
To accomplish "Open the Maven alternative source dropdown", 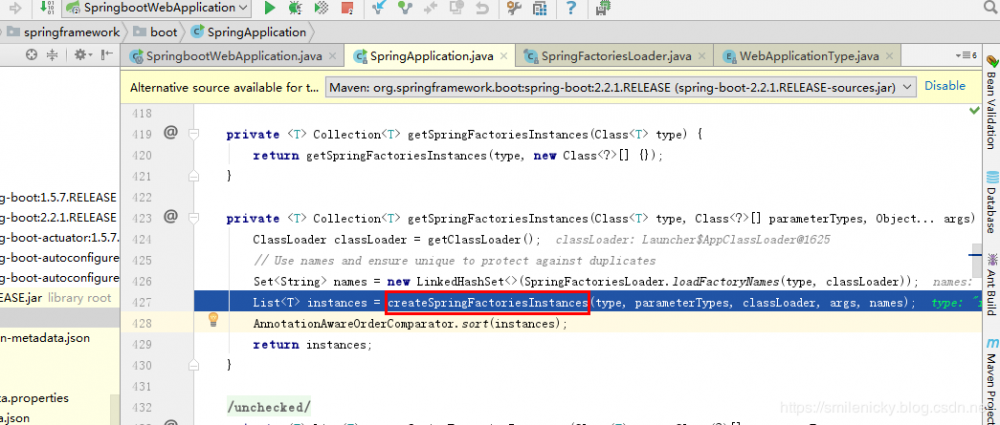I will tap(621, 87).
